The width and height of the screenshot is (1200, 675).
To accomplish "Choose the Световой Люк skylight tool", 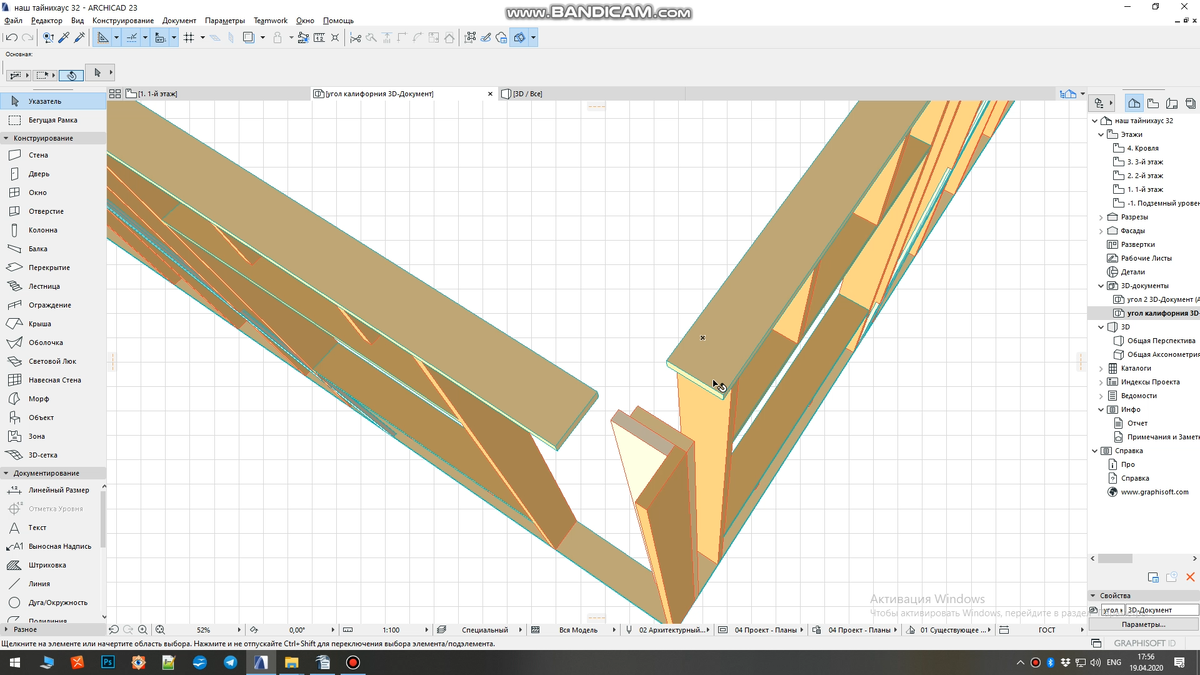I will [53, 361].
